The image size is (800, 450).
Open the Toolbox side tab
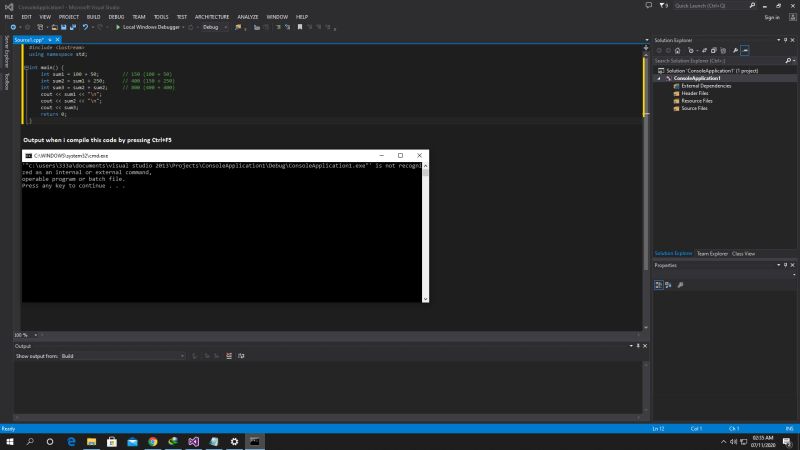tap(7, 82)
